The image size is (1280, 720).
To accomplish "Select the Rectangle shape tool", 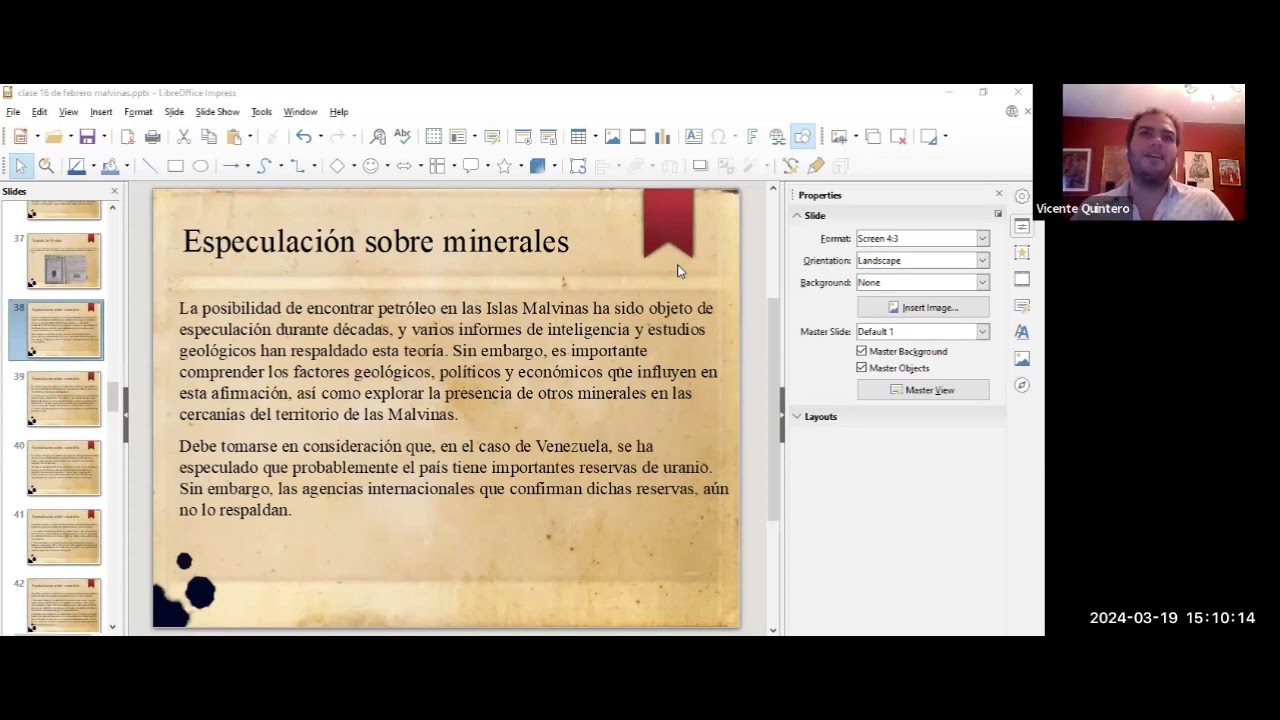I will (x=175, y=166).
